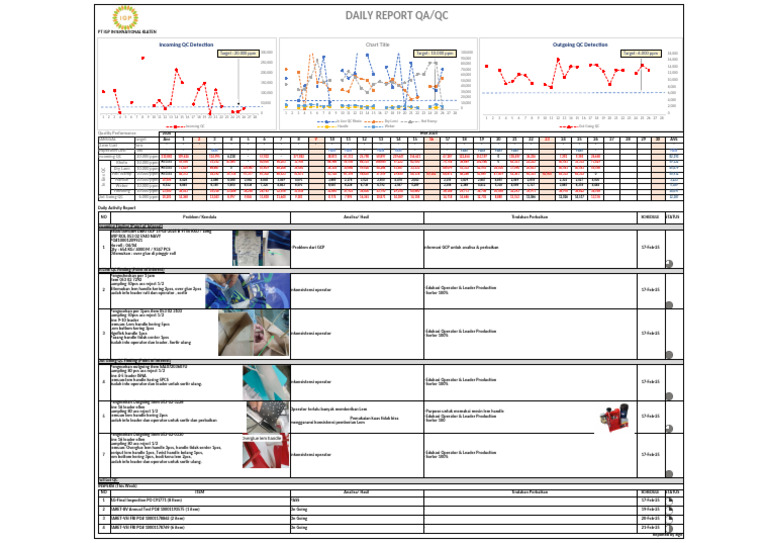The width and height of the screenshot is (768, 543).
Task: Select the 'DAILY REPORT QA/QC' heading
Action: pyautogui.click(x=396, y=15)
